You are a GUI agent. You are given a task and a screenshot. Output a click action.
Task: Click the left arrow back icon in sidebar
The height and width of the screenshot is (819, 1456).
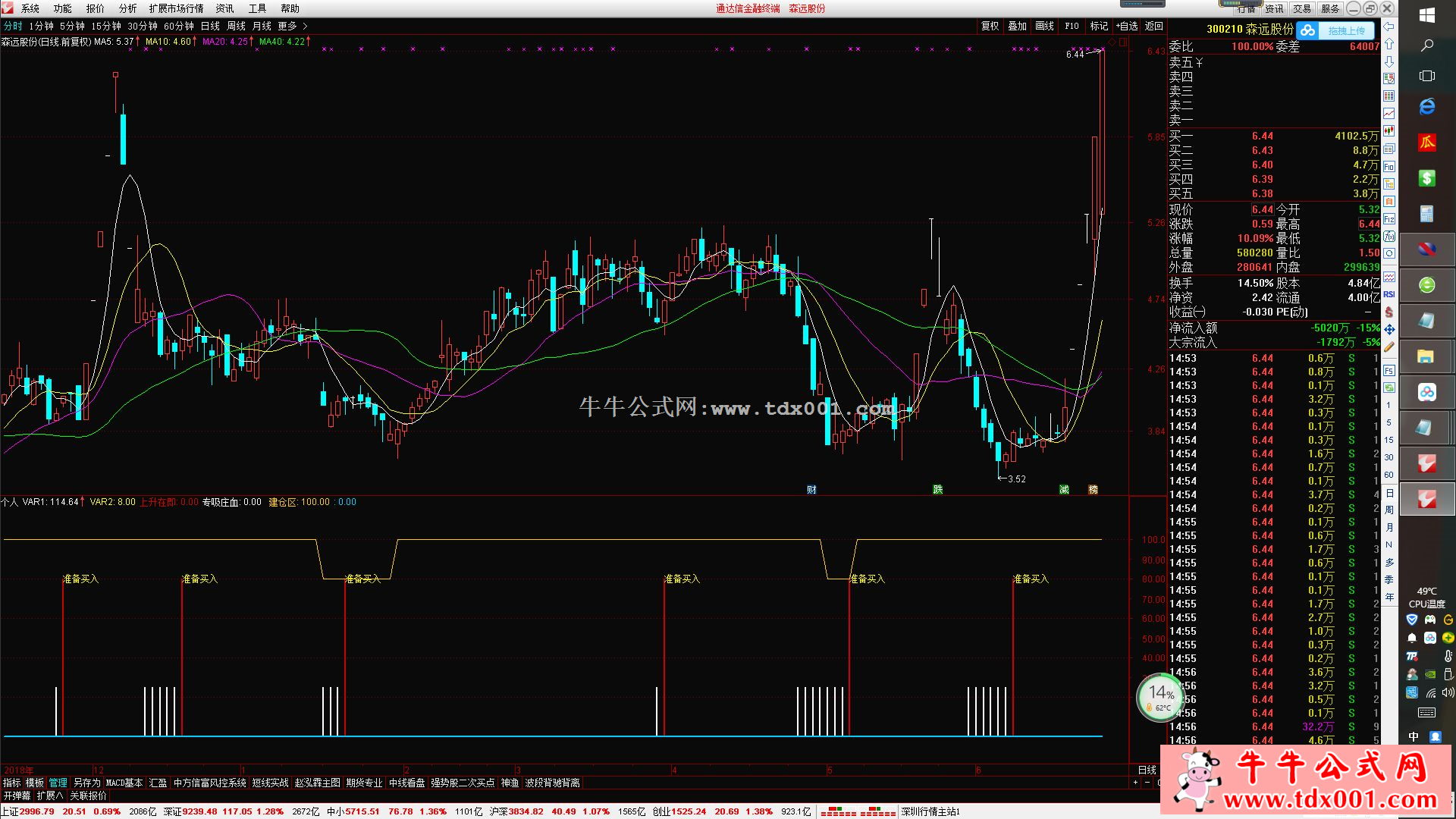[x=1389, y=27]
